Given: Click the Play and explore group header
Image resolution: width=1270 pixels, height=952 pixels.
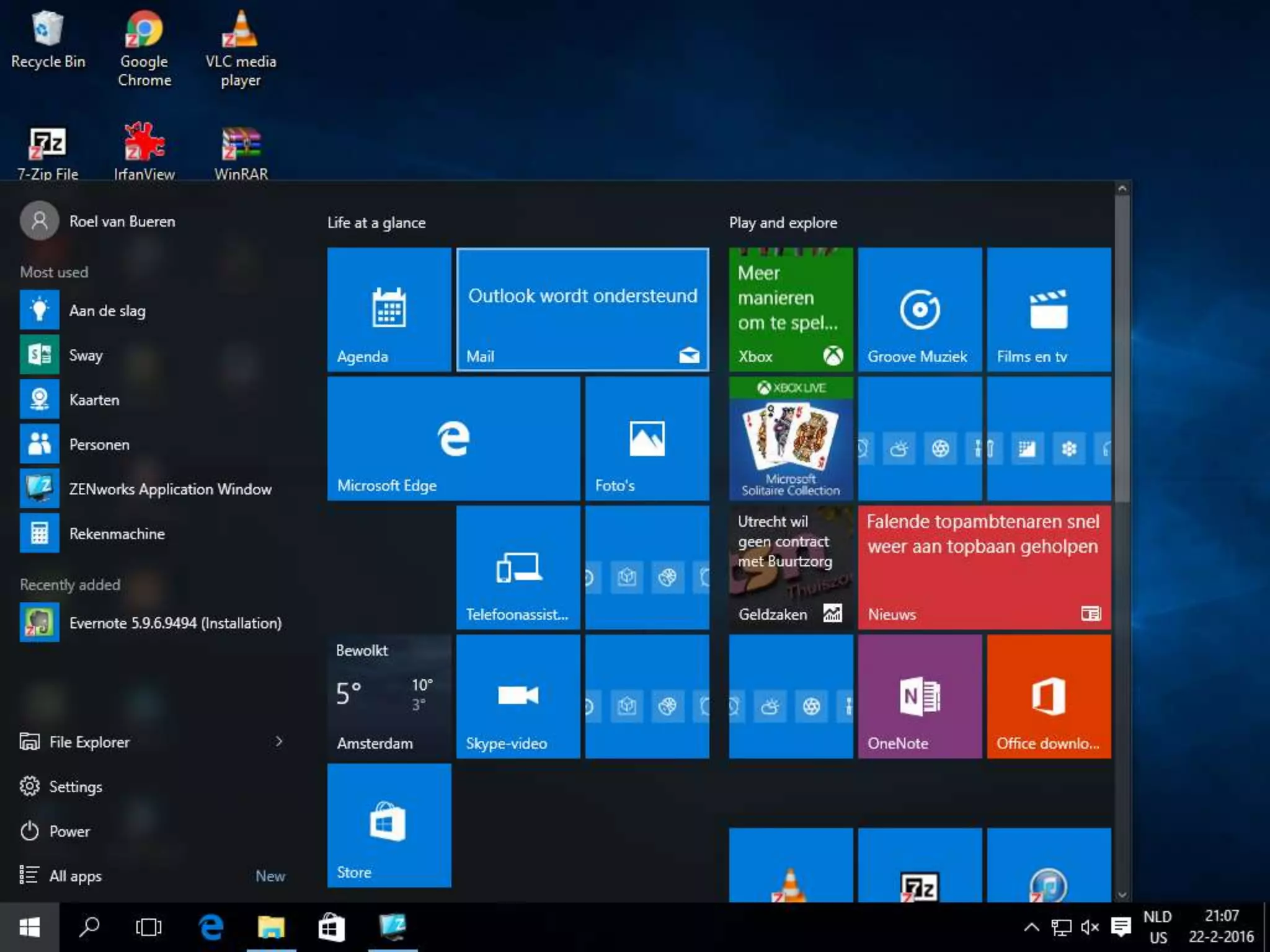Looking at the screenshot, I should click(783, 223).
